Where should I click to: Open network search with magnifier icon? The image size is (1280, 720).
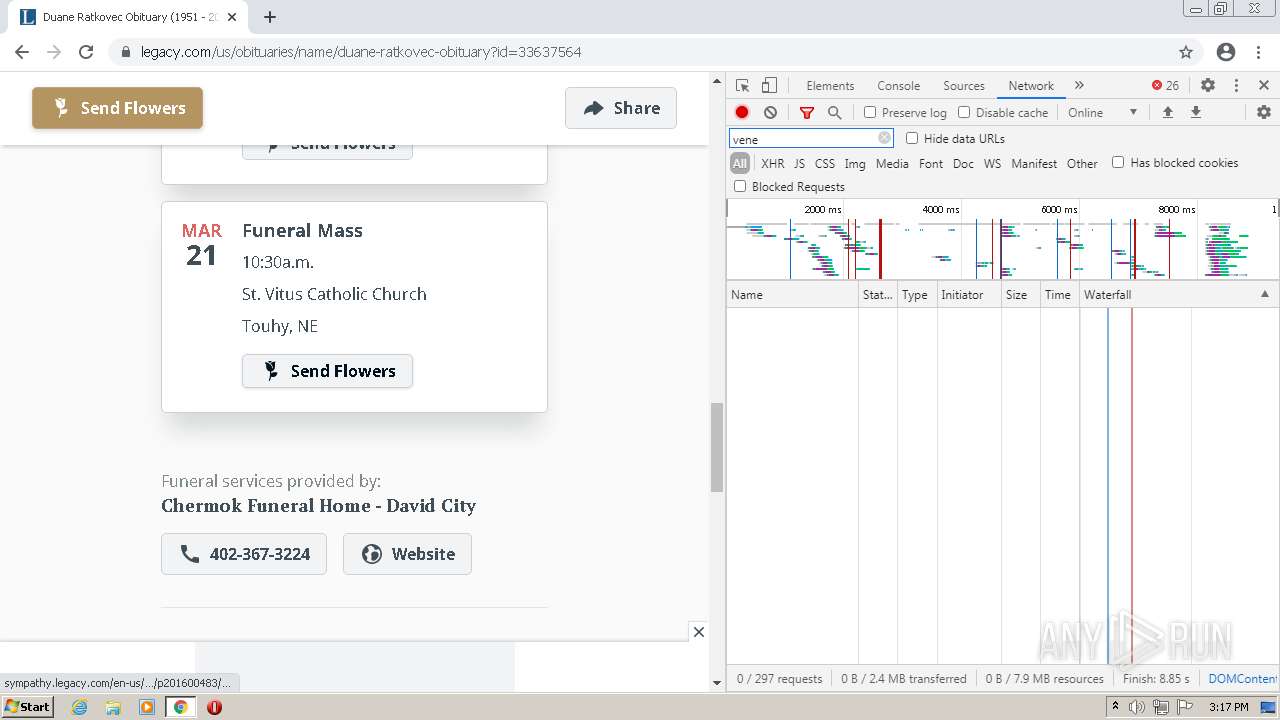[x=834, y=113]
